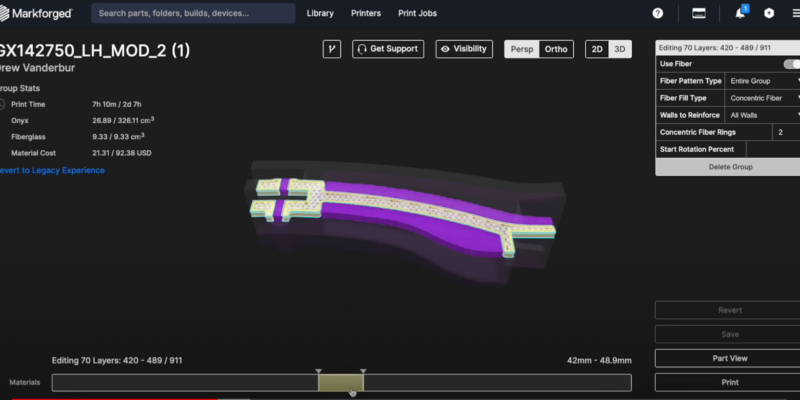Open Walls to Reinforce dropdown
Screen dimensions: 800x400
pyautogui.click(x=762, y=115)
